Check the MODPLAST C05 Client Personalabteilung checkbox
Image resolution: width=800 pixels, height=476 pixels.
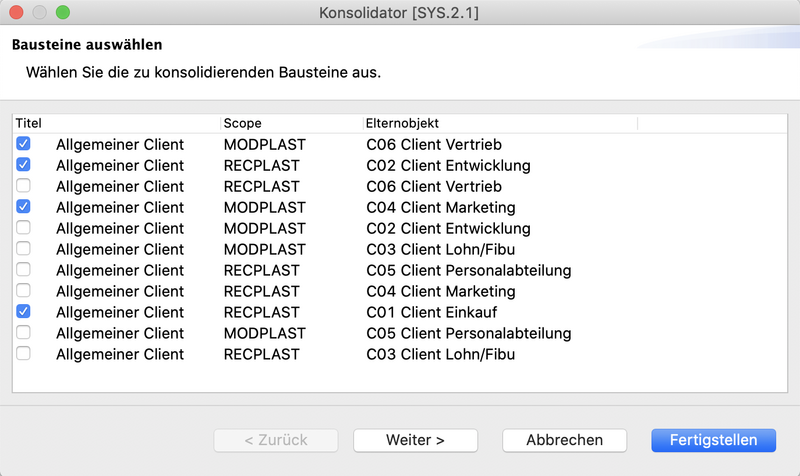(23, 332)
